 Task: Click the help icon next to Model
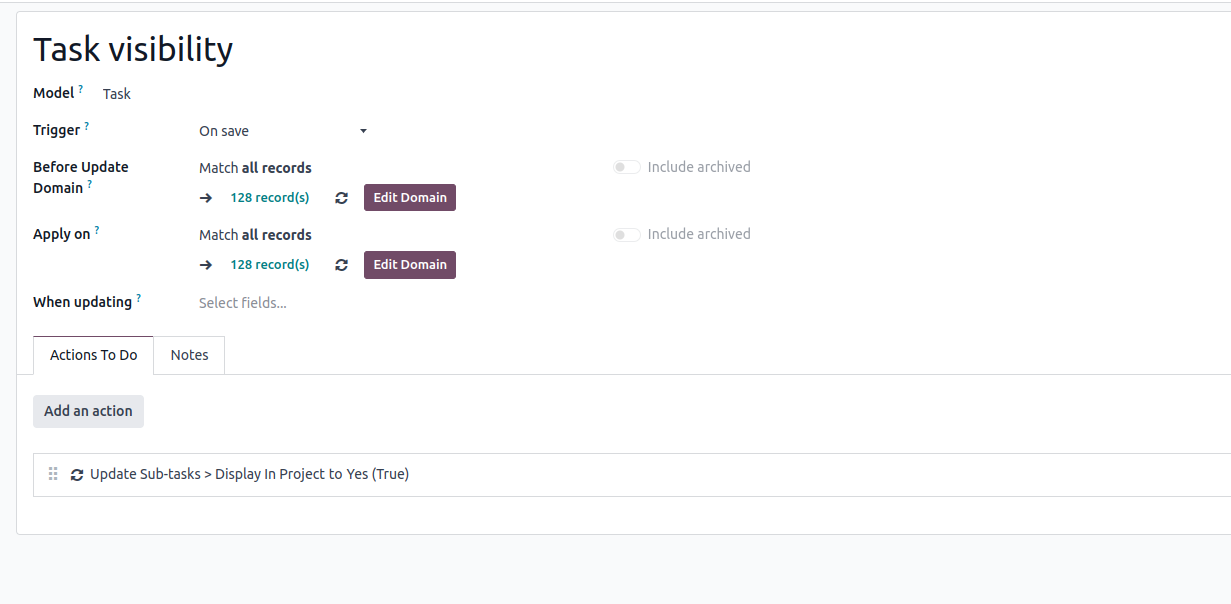pyautogui.click(x=81, y=89)
